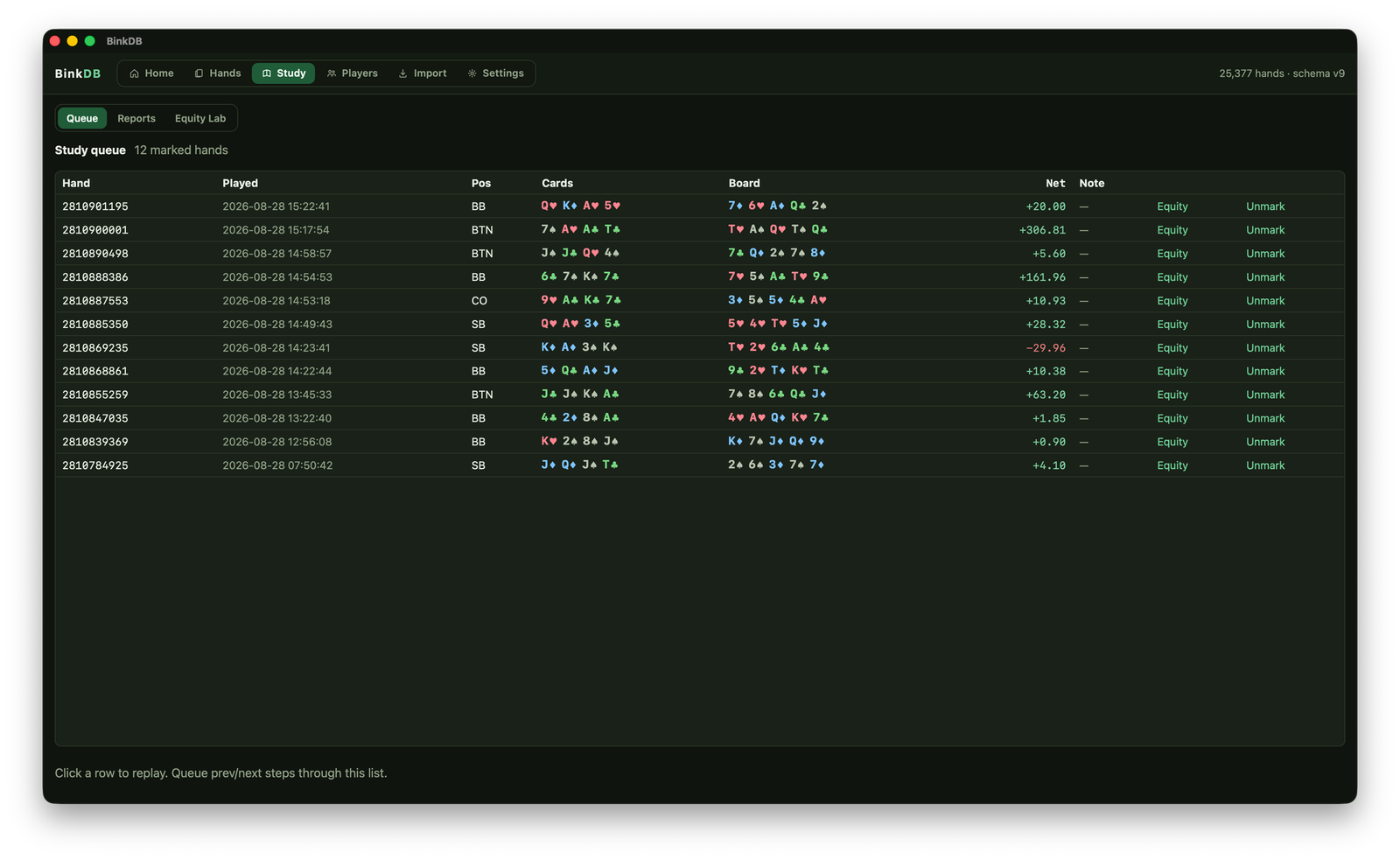Unmark hand 2810888386

click(x=1265, y=277)
